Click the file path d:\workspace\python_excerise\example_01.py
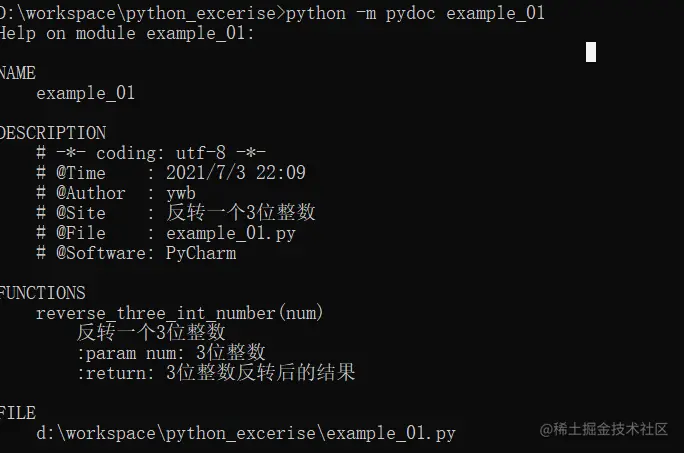 (x=246, y=433)
